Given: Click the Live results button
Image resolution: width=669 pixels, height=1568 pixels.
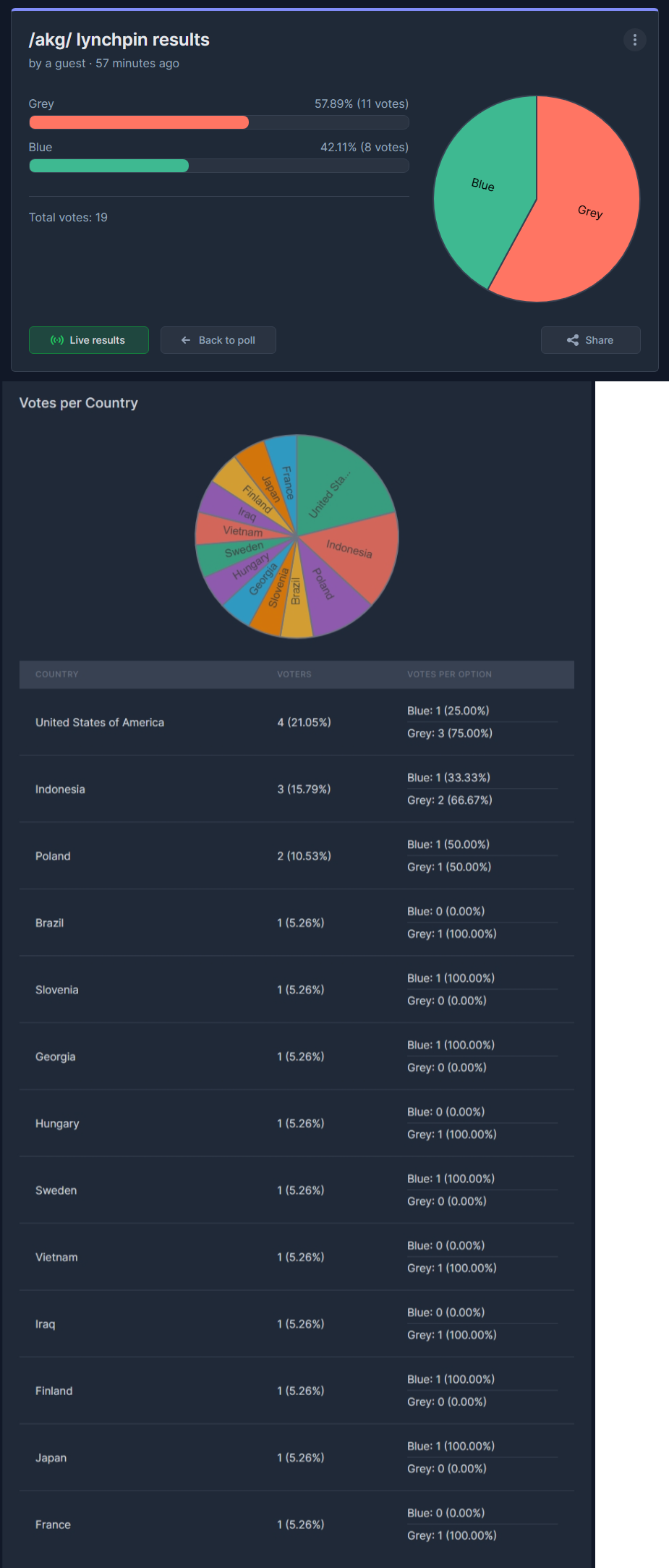Looking at the screenshot, I should (89, 340).
